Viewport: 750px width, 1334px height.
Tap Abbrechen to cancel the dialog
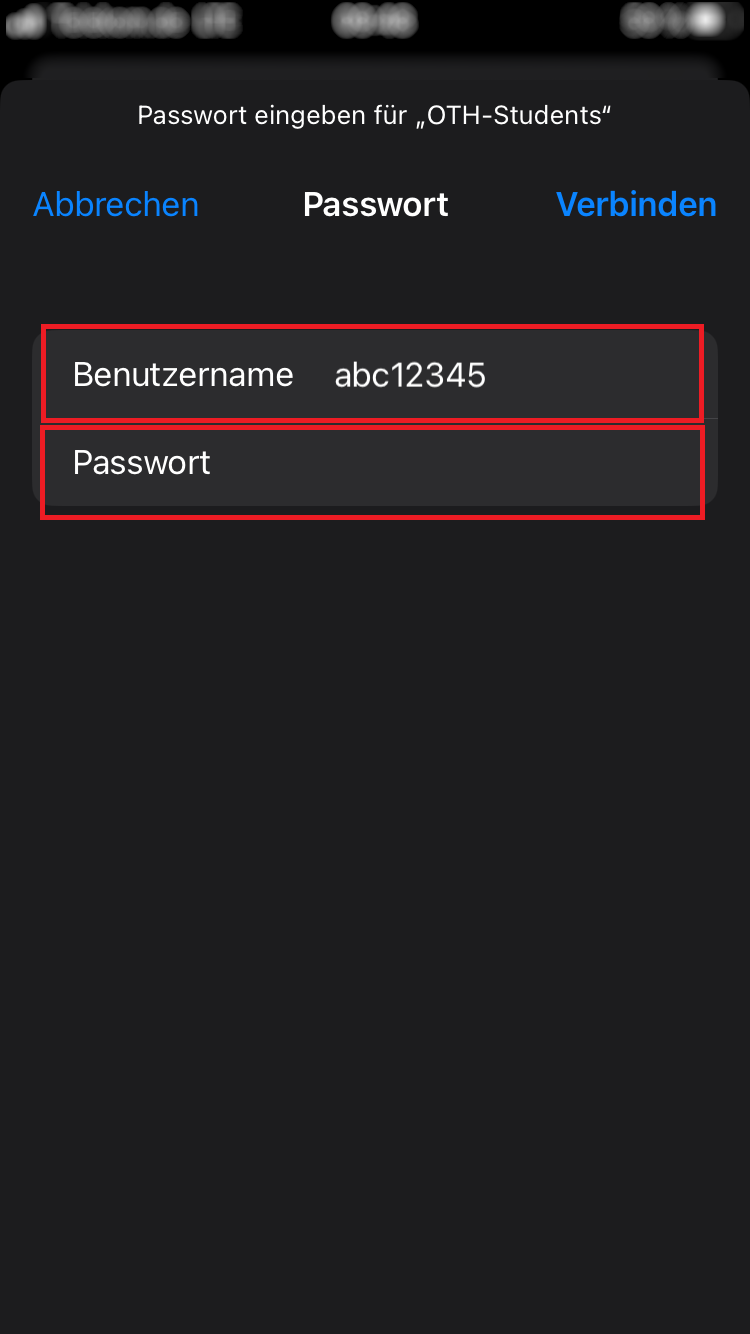(x=116, y=205)
